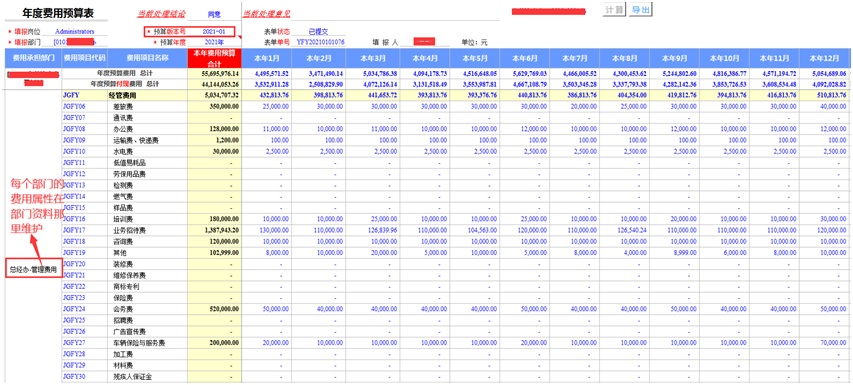Open the JGFY17 code link
Screen dimensions: 853x385
(x=74, y=230)
